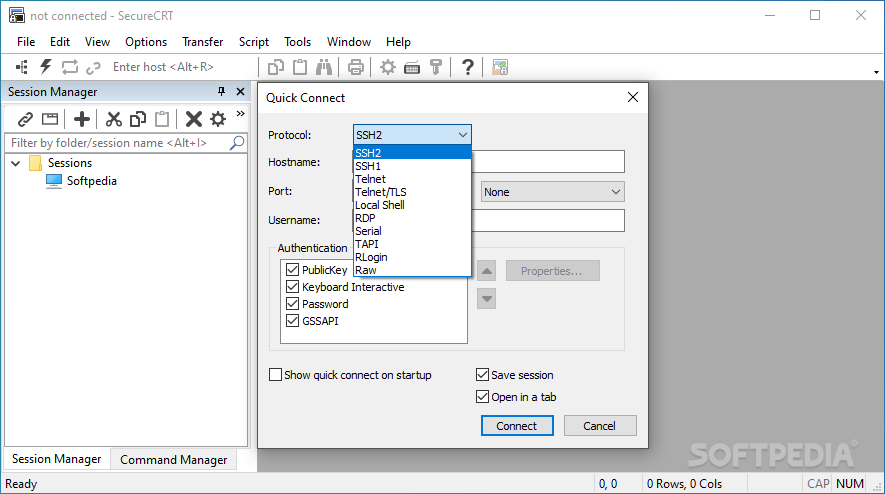Choose Local Shell protocol option
This screenshot has height=494, width=885.
412,205
